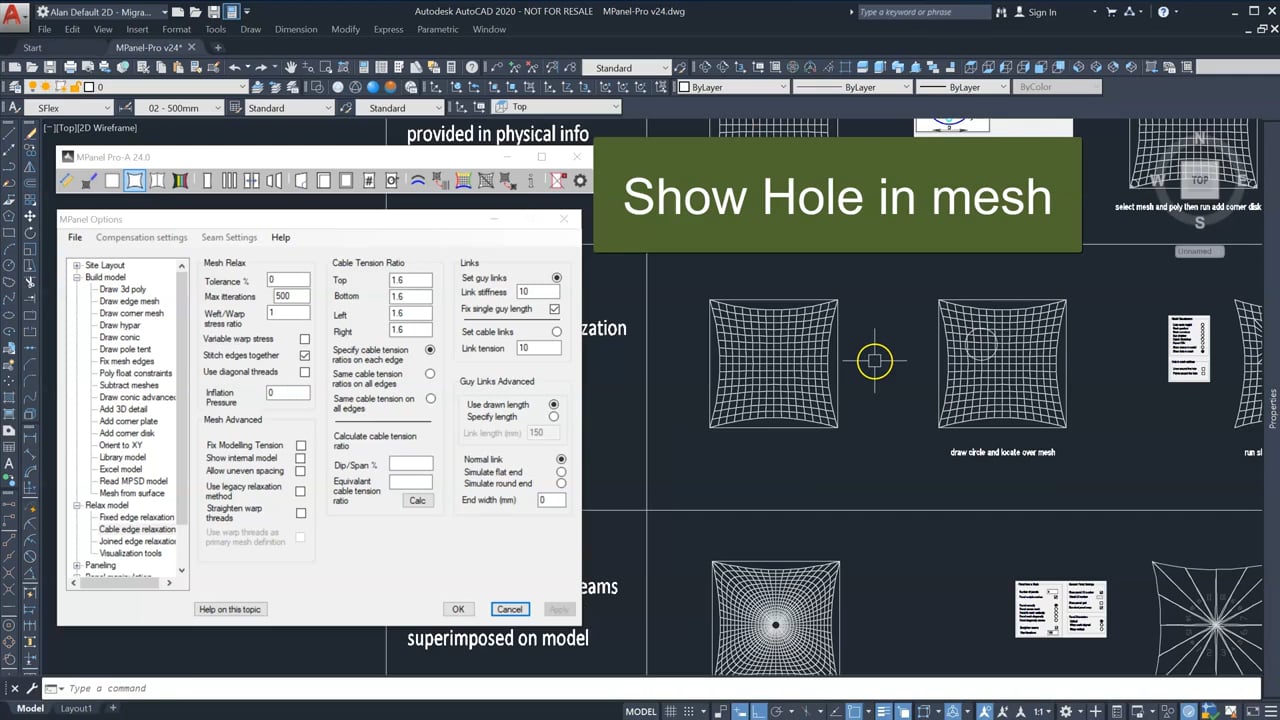
Task: Click the Pan hand tool icon
Action: (291, 67)
